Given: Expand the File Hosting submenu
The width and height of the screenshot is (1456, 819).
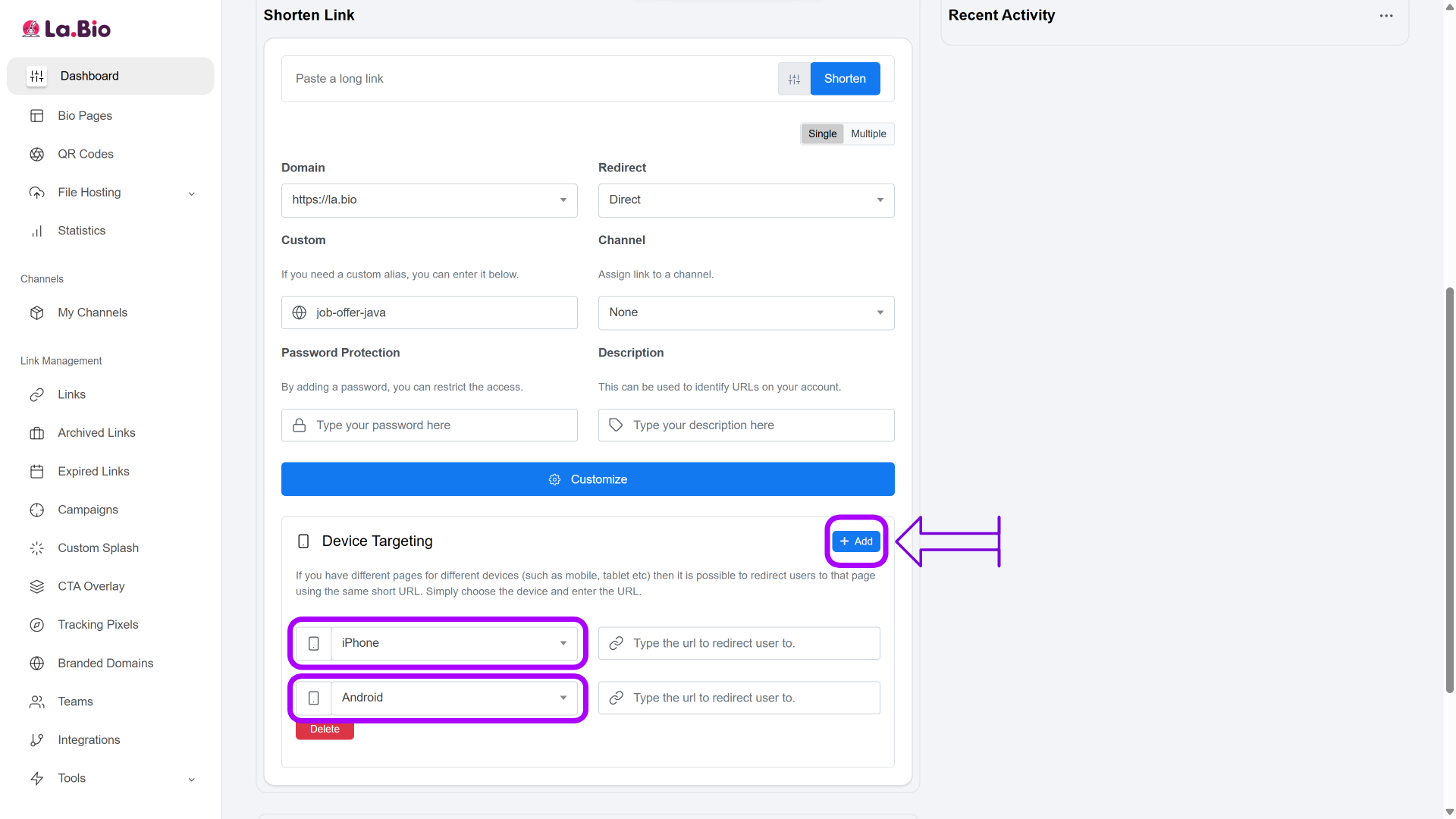Looking at the screenshot, I should [x=191, y=193].
